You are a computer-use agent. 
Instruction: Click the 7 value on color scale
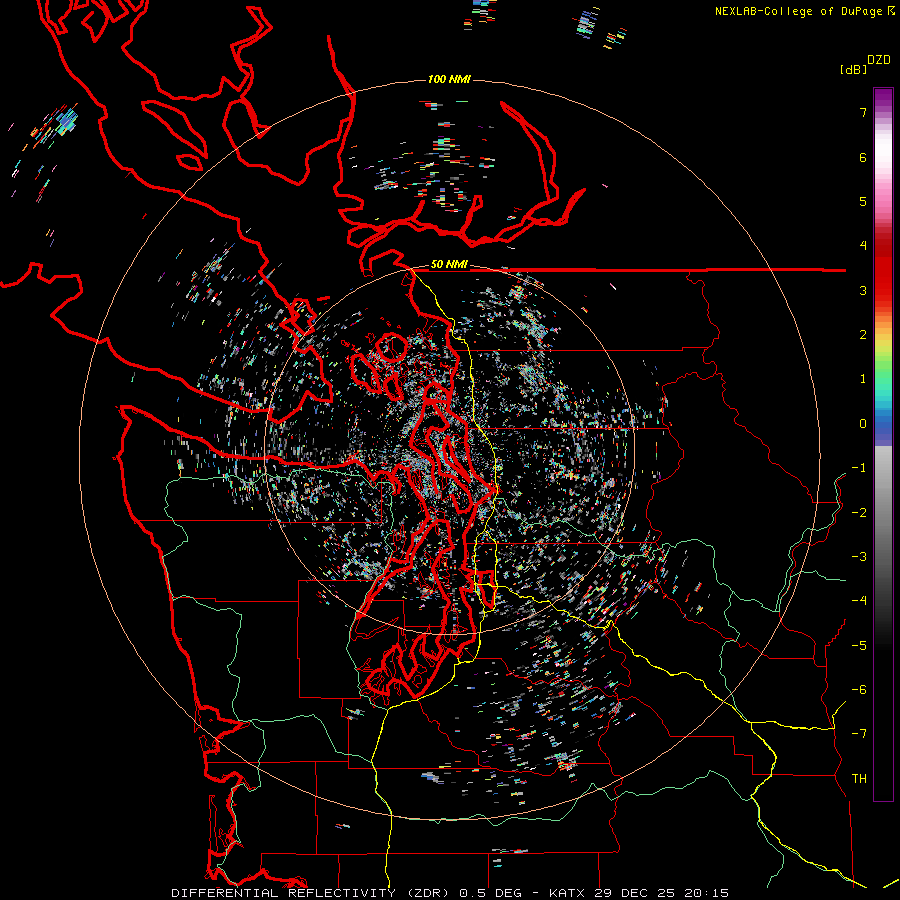click(x=863, y=112)
